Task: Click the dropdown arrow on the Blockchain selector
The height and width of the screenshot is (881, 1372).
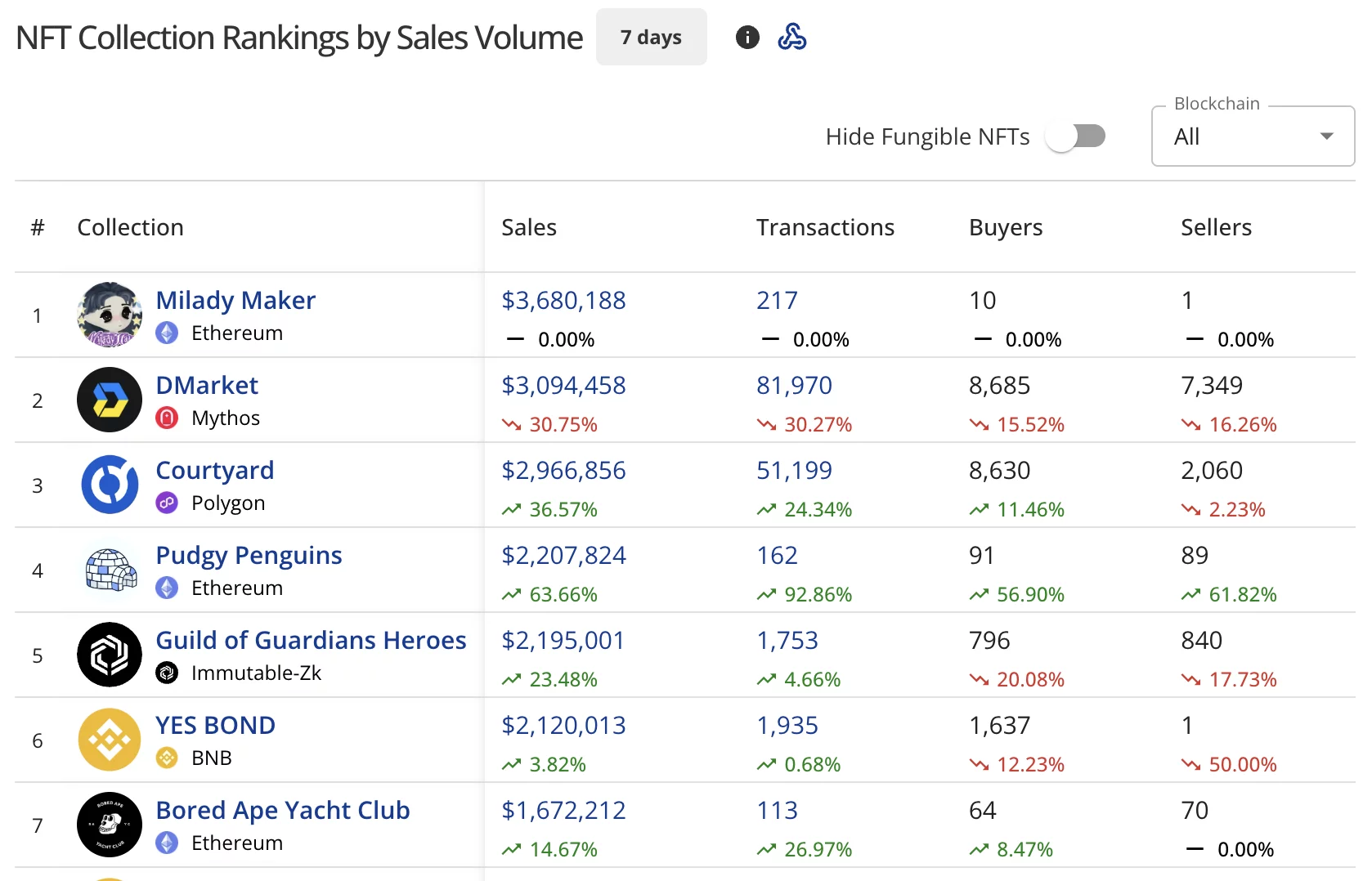Action: coord(1326,136)
